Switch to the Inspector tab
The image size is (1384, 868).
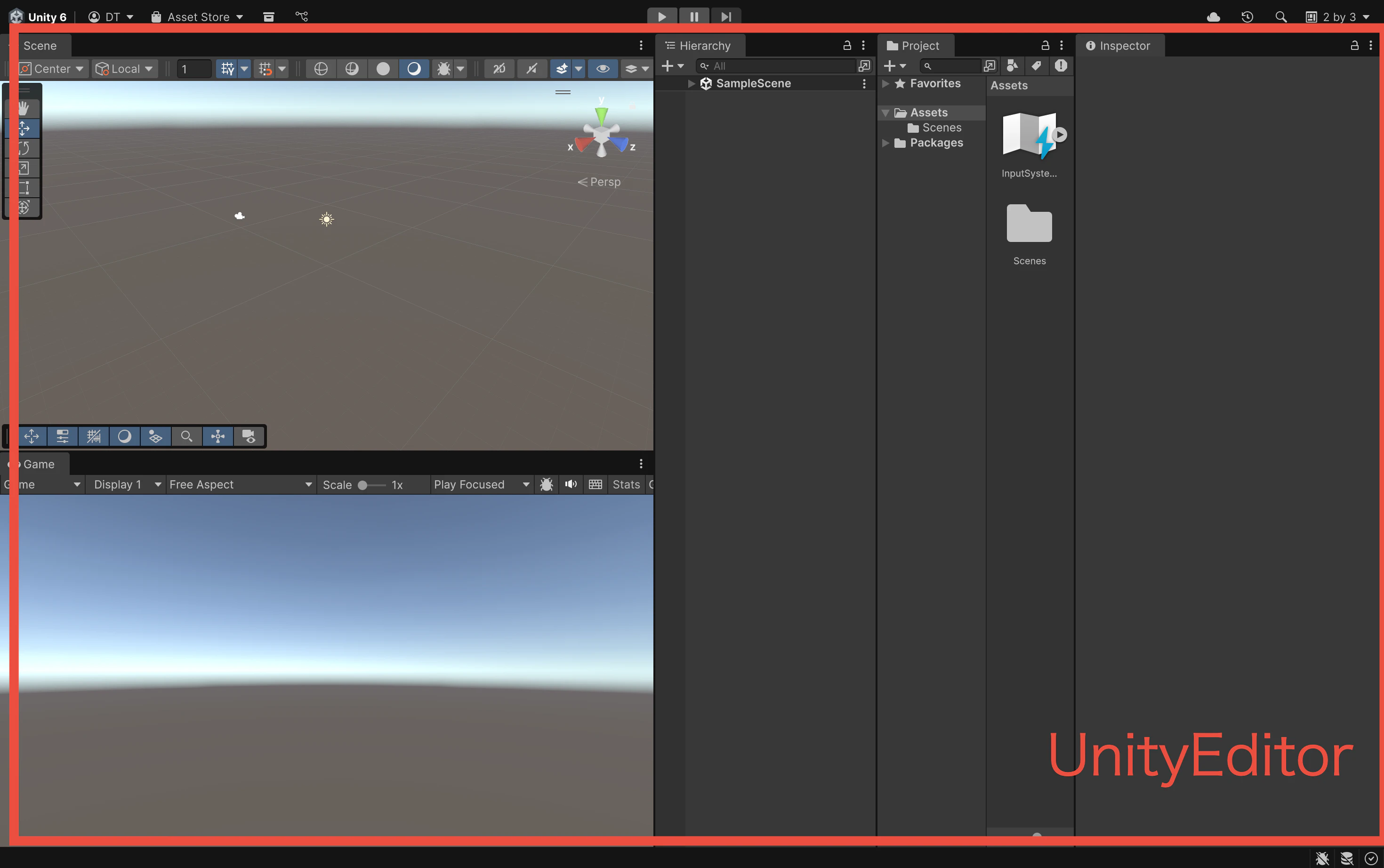(x=1119, y=46)
